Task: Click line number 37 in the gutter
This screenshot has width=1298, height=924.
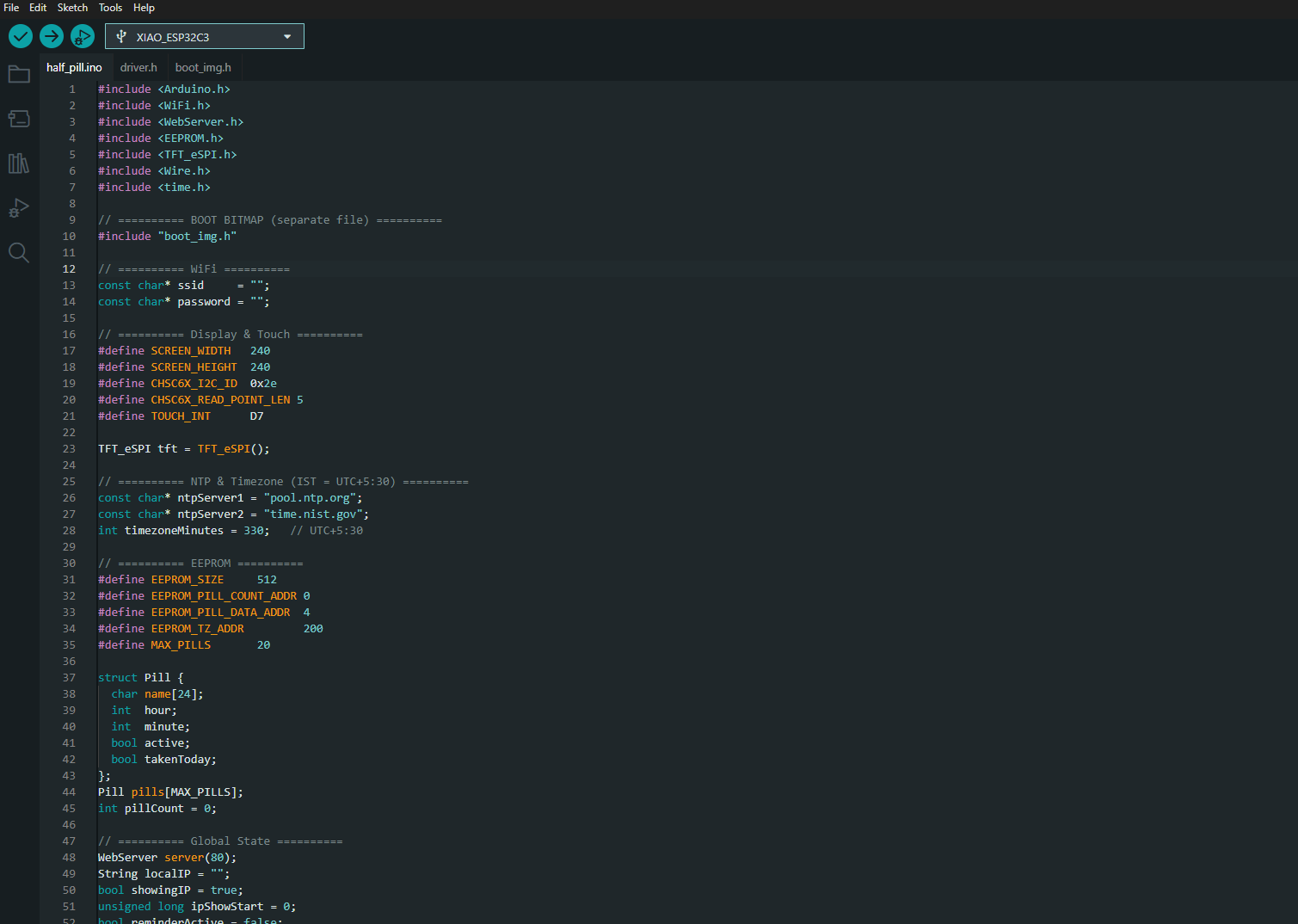Action: pos(69,678)
